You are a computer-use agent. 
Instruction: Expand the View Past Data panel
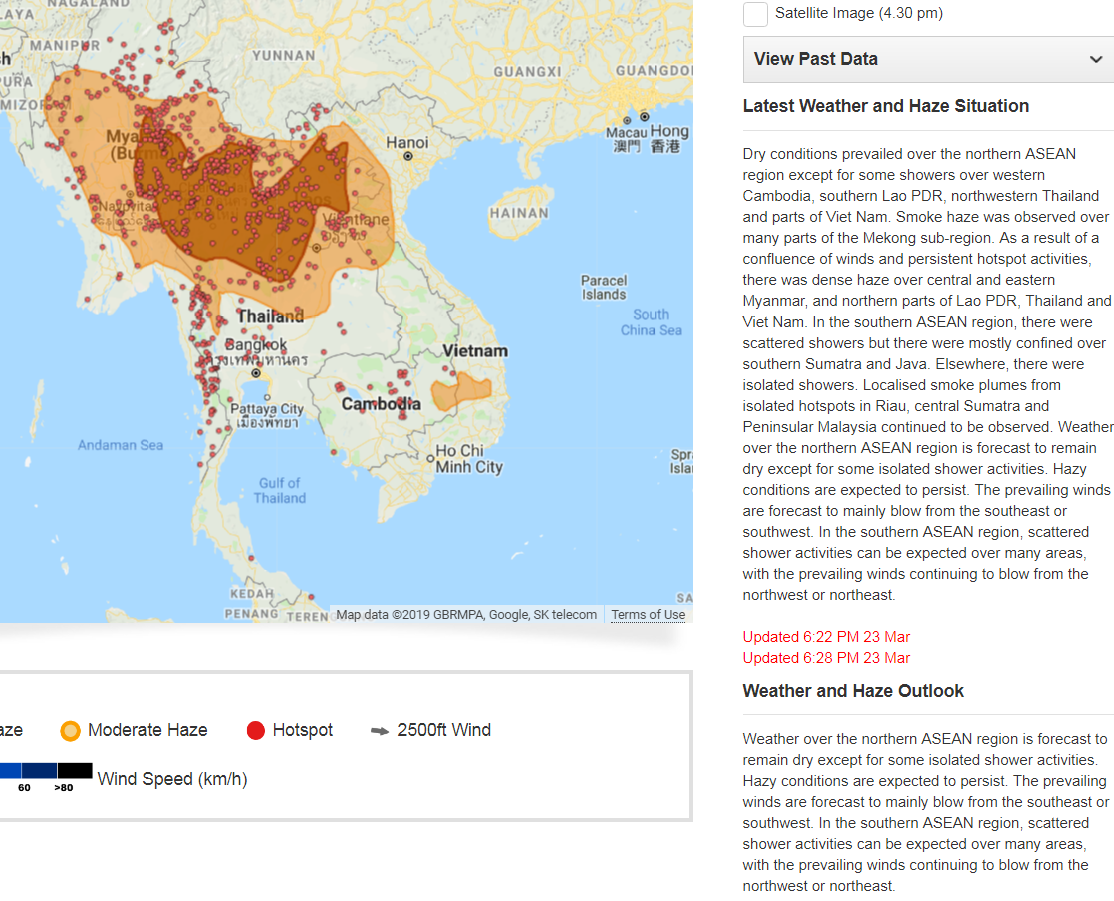pyautogui.click(x=927, y=59)
